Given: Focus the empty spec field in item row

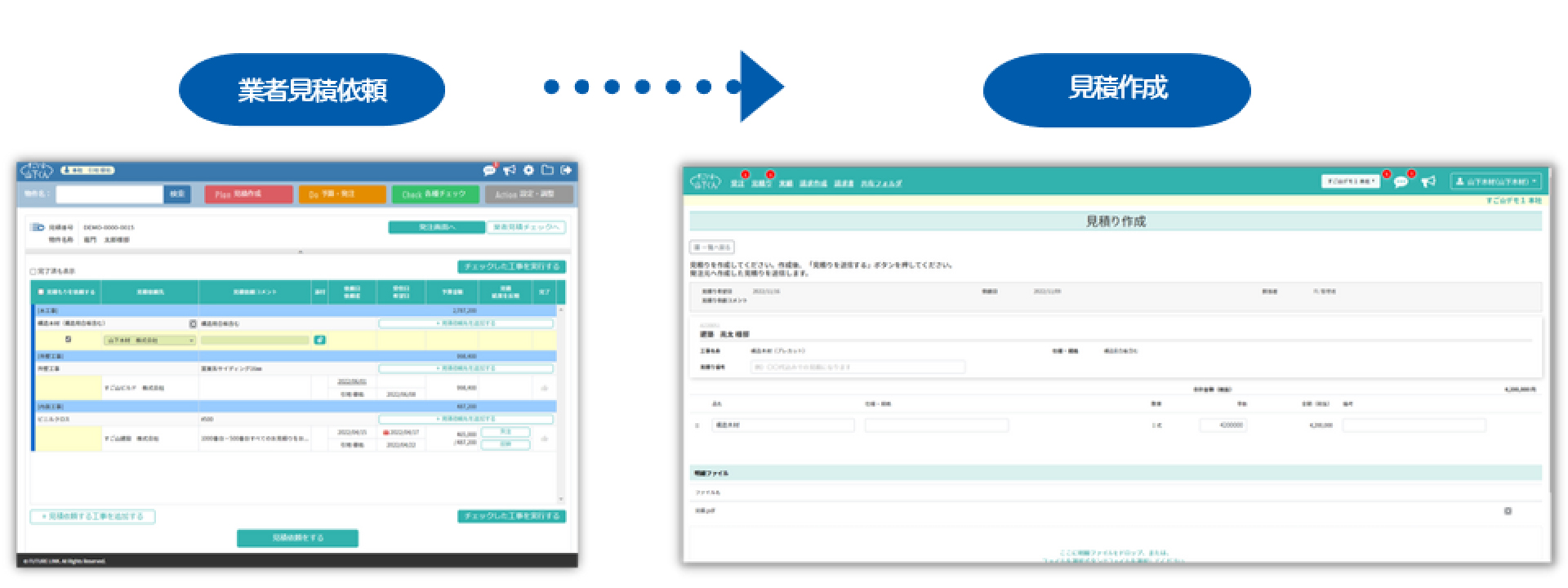Looking at the screenshot, I should (x=937, y=425).
